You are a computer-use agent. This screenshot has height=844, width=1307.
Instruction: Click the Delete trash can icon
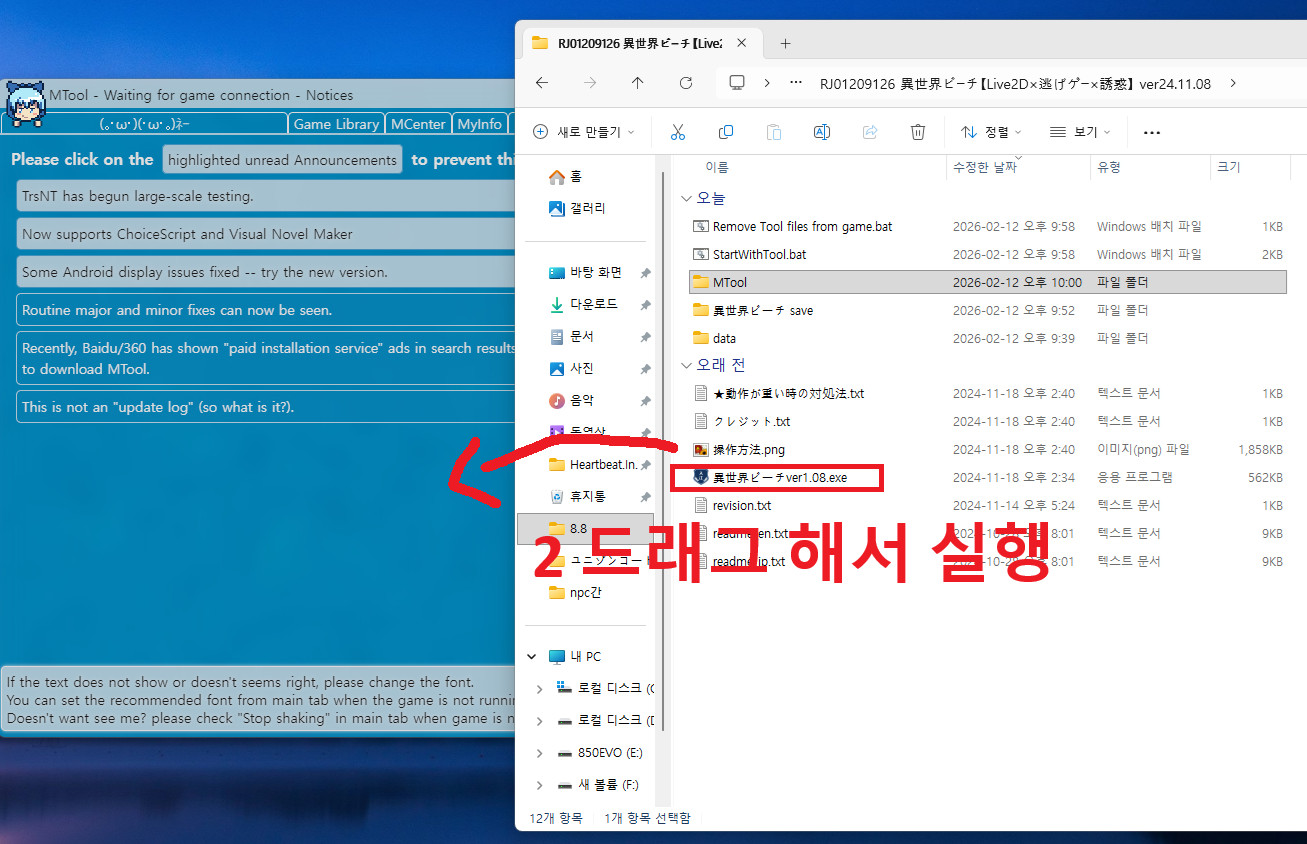(918, 132)
